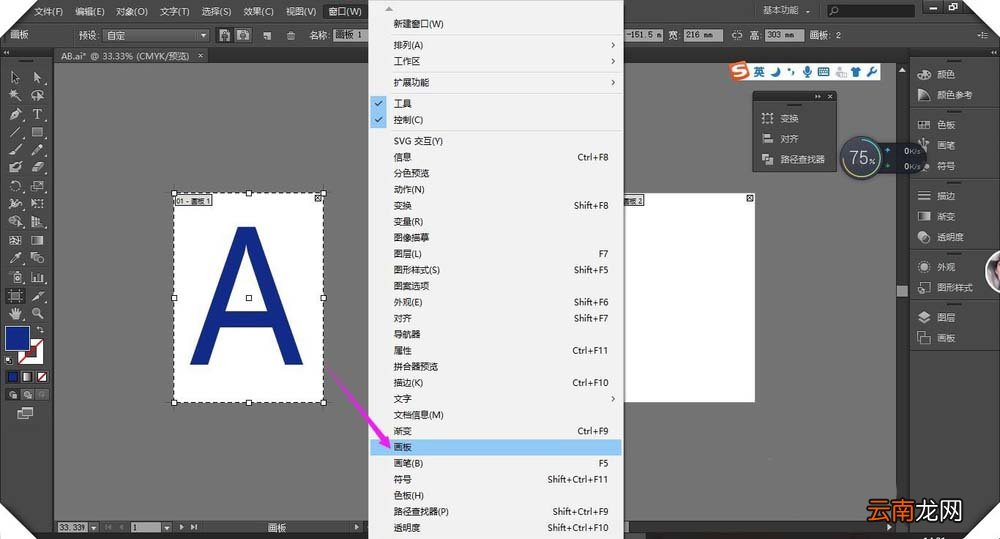Screen dimensions: 1000x539
Task: Click the new artboard icon in control bar
Action: point(267,36)
